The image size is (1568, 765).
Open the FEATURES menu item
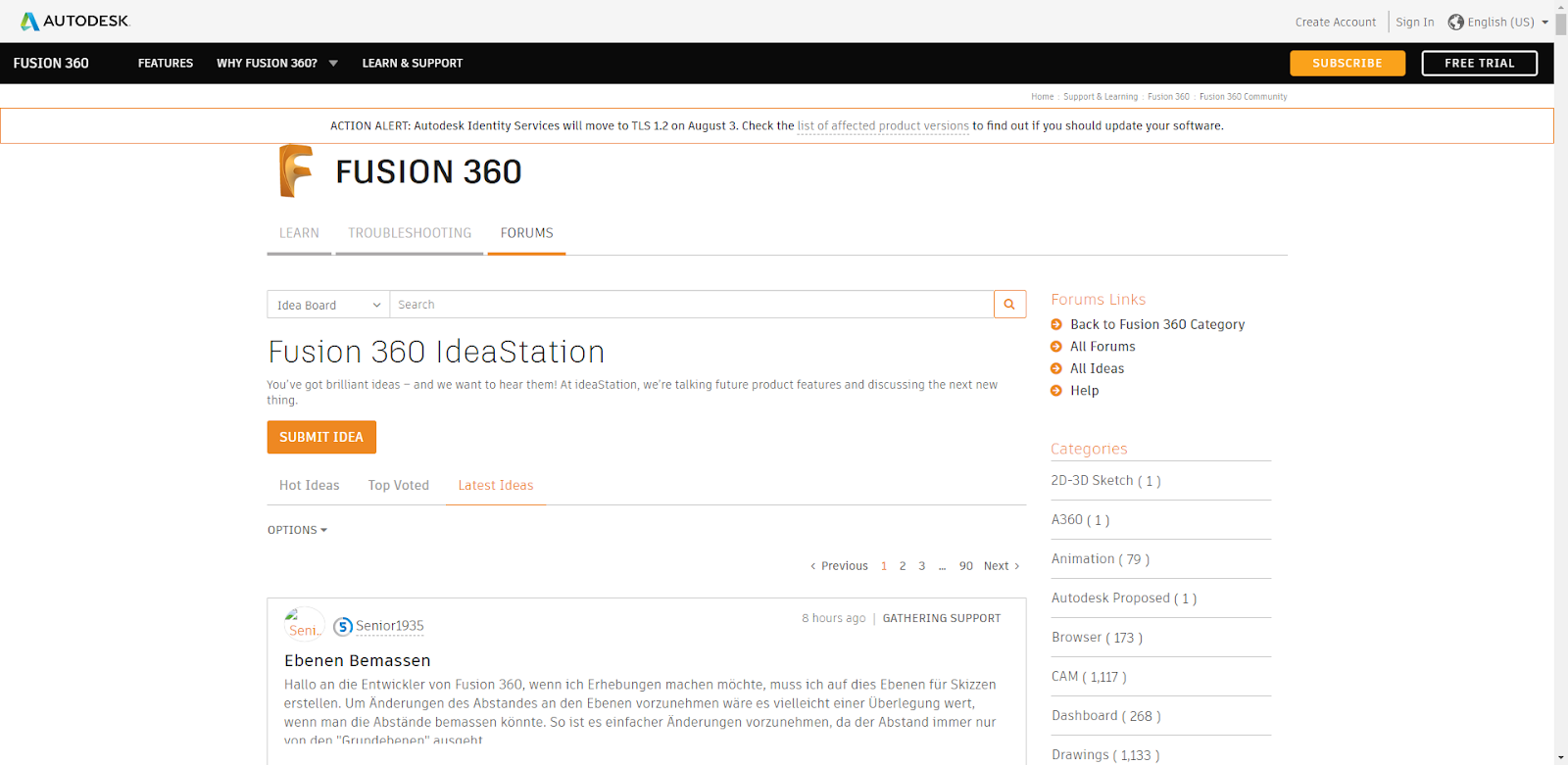pyautogui.click(x=166, y=64)
